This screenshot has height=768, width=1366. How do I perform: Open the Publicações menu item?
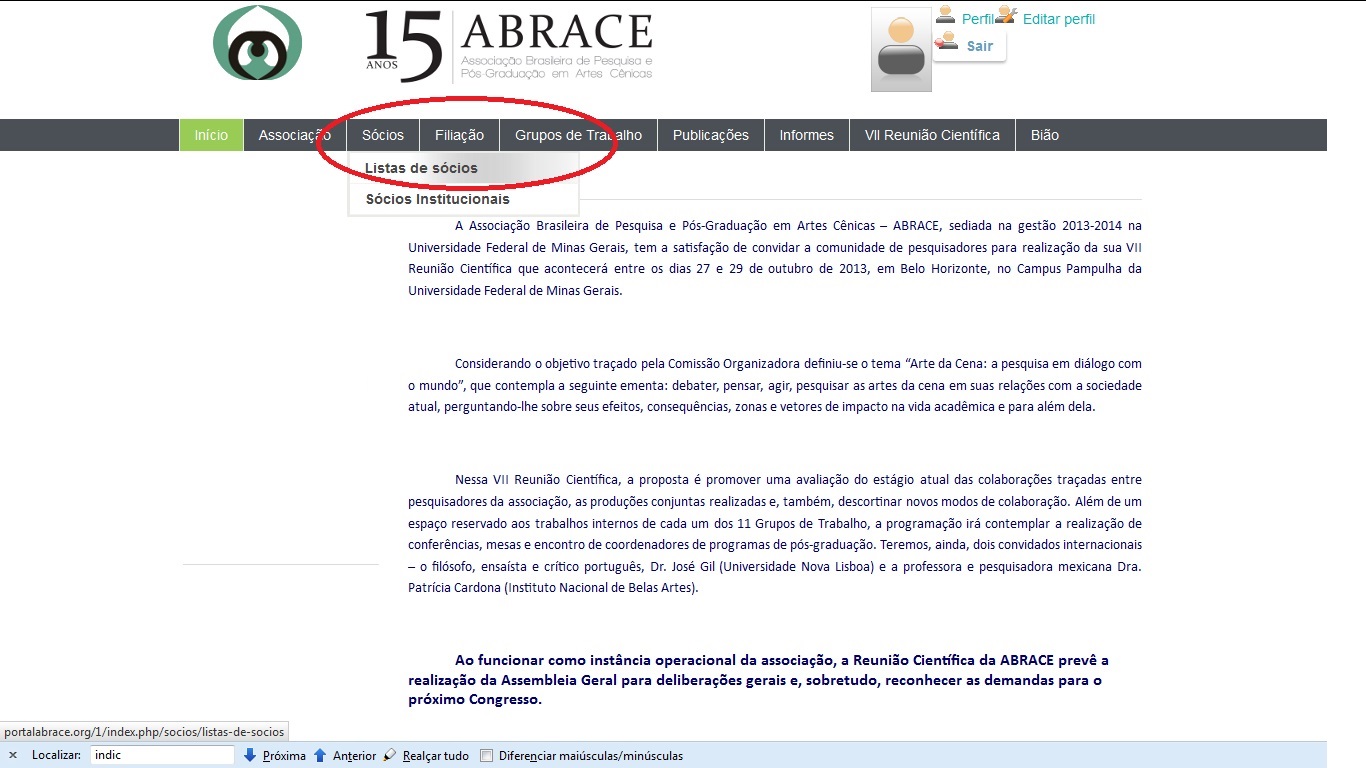point(710,135)
